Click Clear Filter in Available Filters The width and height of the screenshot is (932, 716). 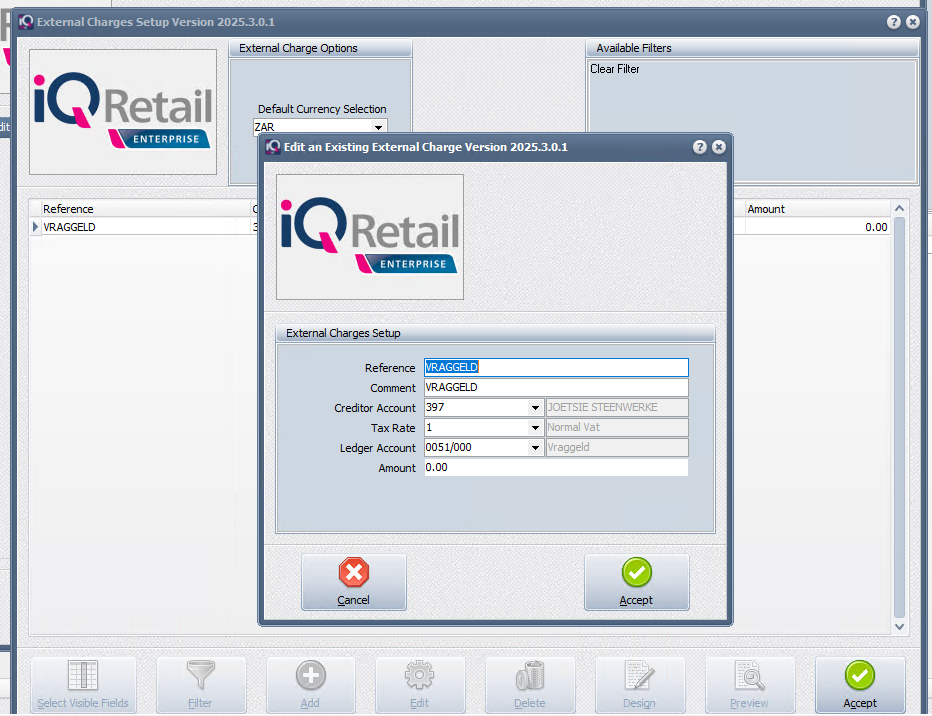[x=615, y=69]
